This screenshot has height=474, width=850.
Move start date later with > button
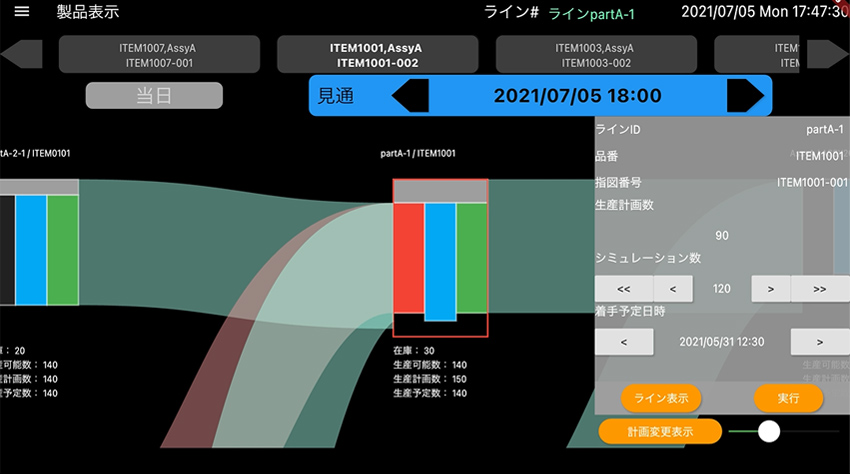[819, 342]
